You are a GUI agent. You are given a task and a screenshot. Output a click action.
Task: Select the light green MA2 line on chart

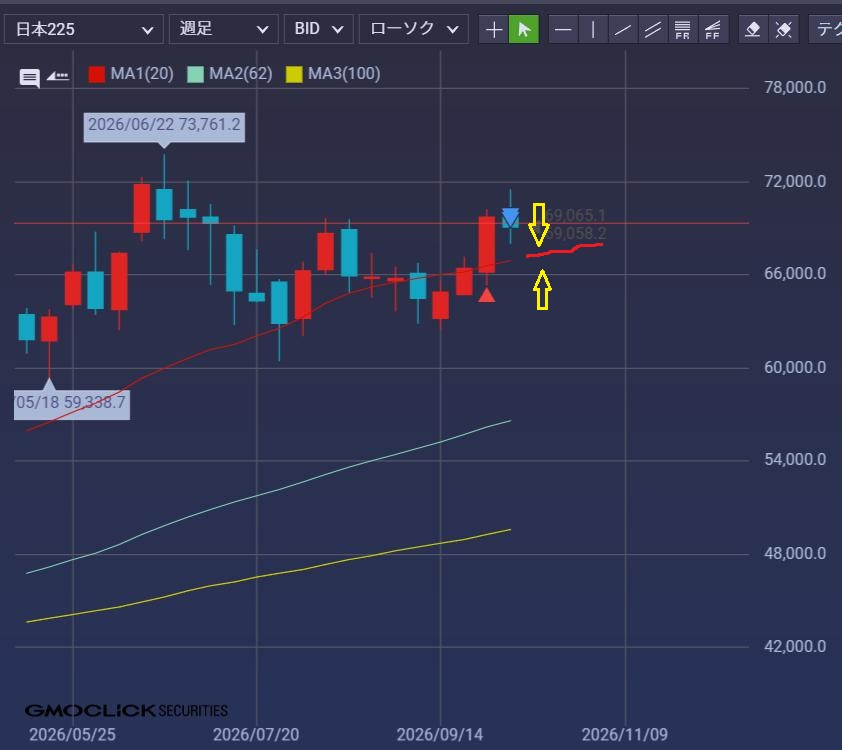click(x=268, y=492)
